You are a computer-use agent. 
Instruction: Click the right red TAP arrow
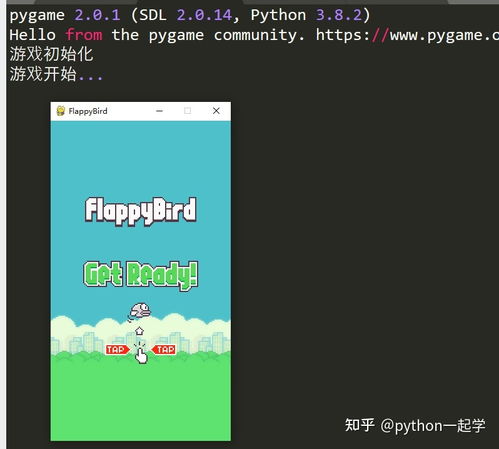point(163,349)
